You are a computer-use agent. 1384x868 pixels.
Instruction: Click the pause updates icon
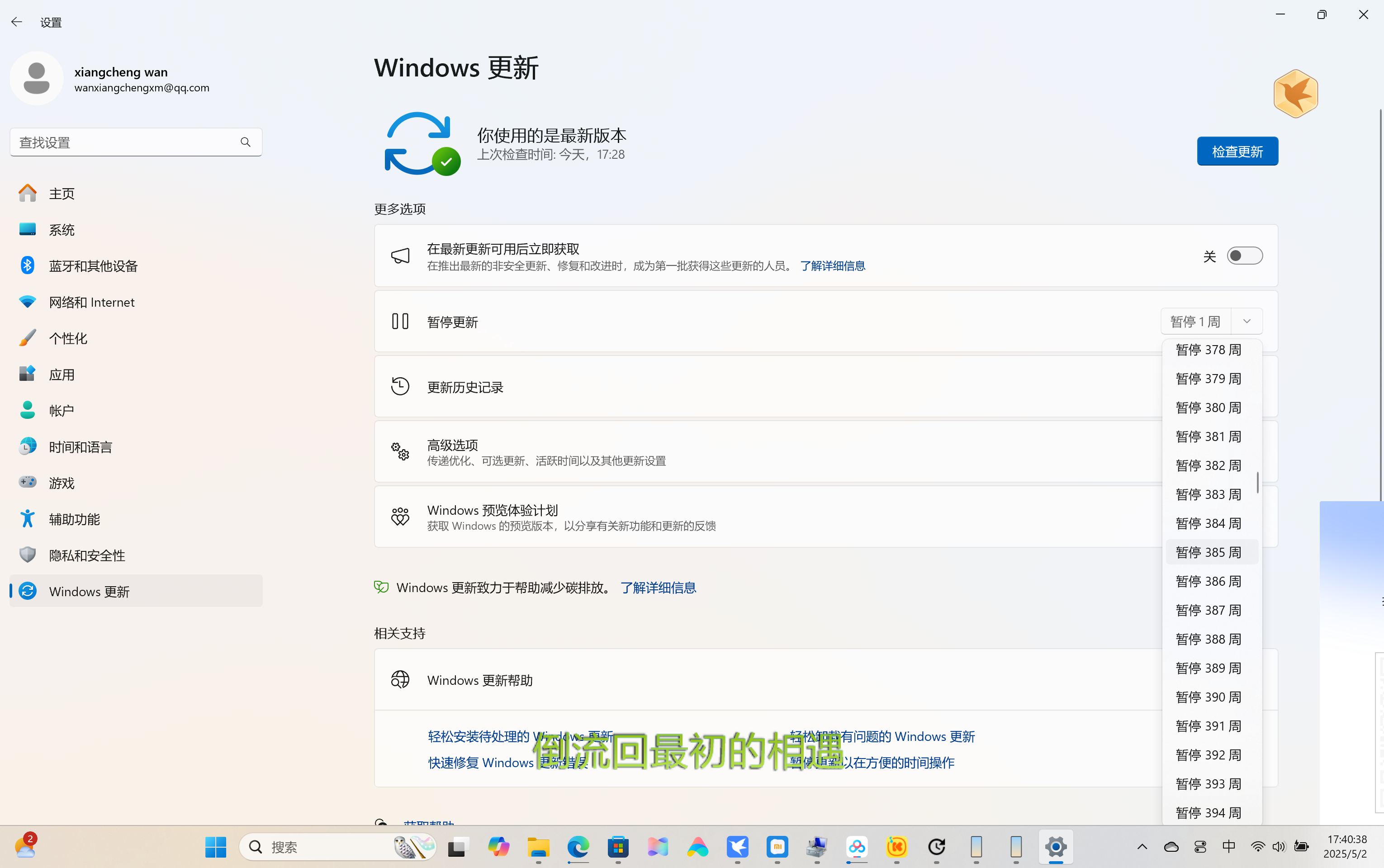click(400, 322)
